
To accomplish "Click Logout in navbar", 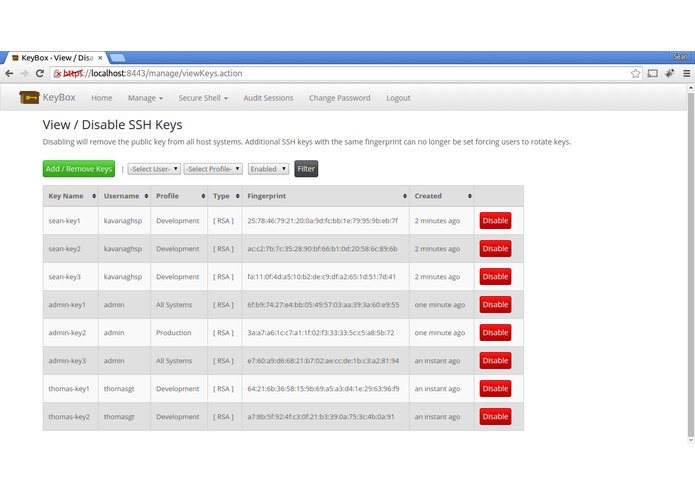I will [398, 98].
